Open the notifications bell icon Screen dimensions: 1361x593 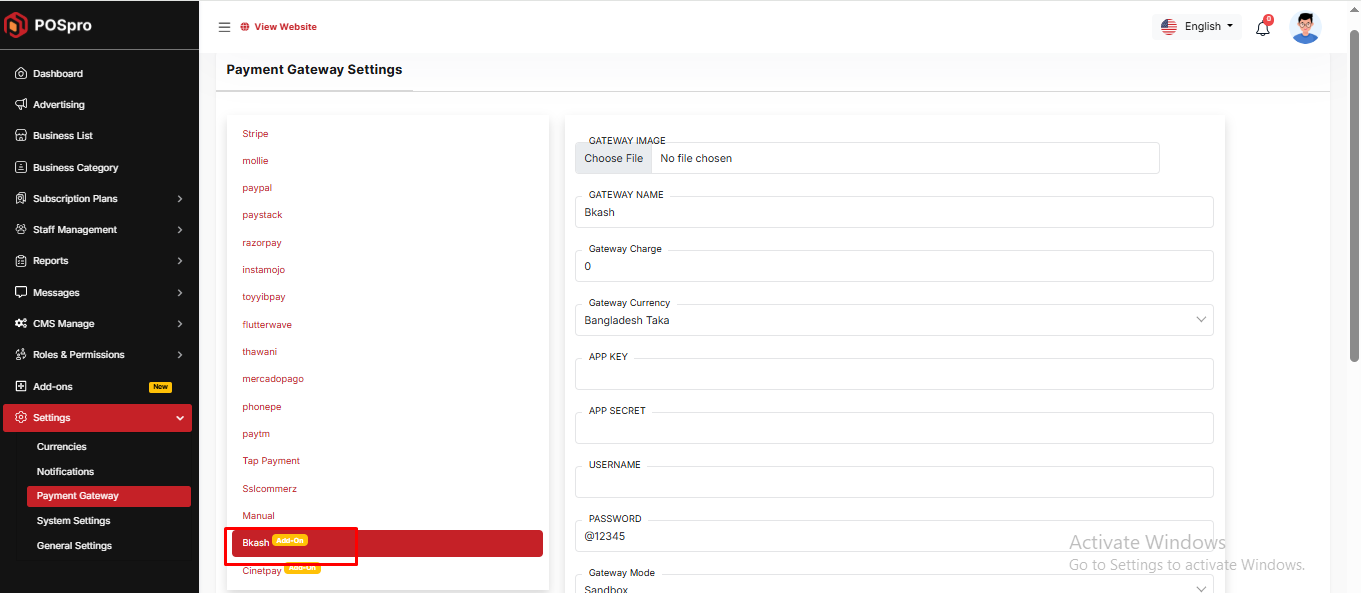point(1263,28)
